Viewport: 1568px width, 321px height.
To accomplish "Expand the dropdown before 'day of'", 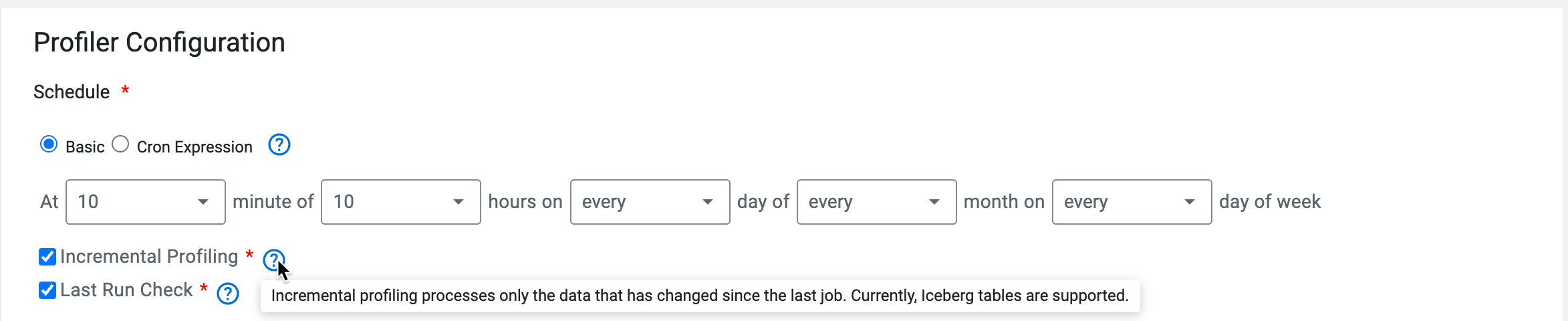I will click(x=649, y=202).
